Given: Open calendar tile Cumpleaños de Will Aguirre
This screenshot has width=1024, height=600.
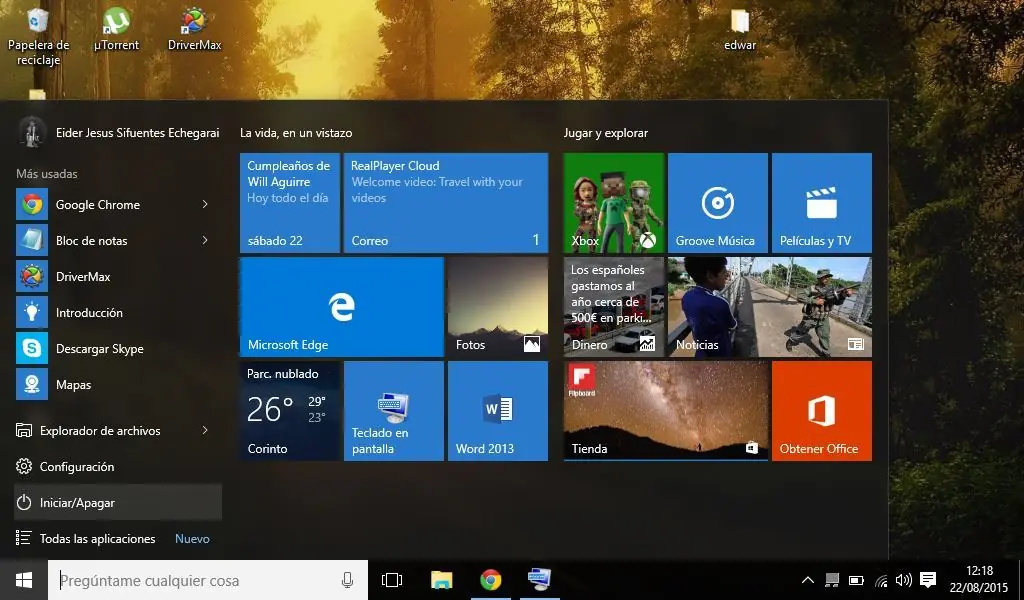Looking at the screenshot, I should [290, 202].
